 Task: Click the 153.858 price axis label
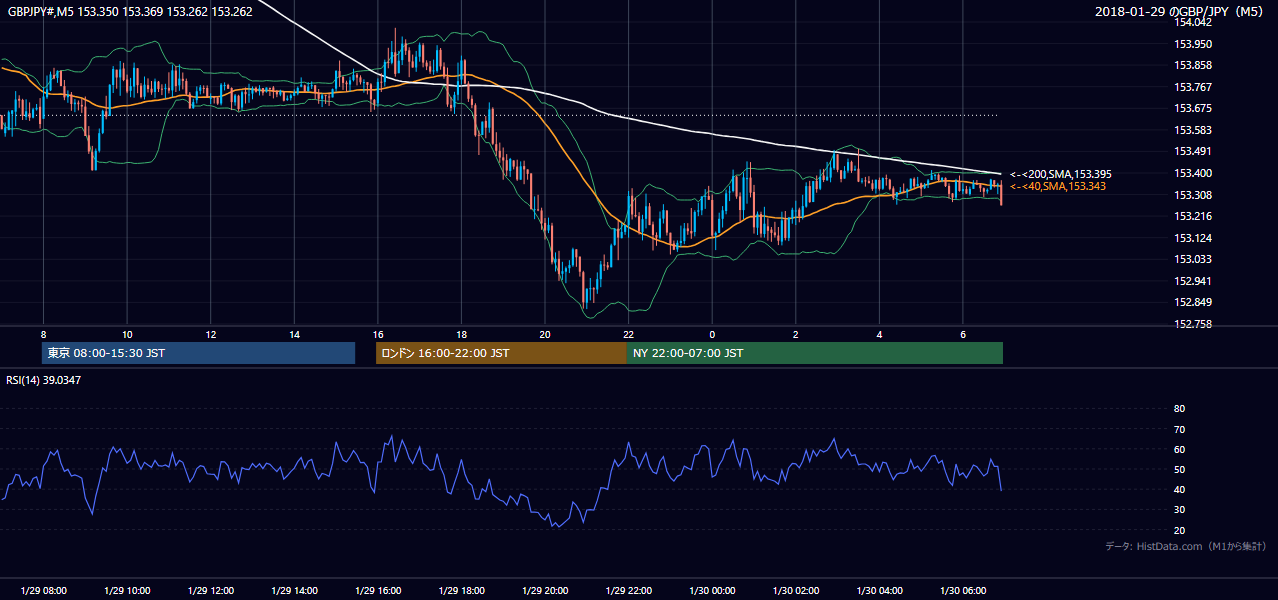point(1191,66)
